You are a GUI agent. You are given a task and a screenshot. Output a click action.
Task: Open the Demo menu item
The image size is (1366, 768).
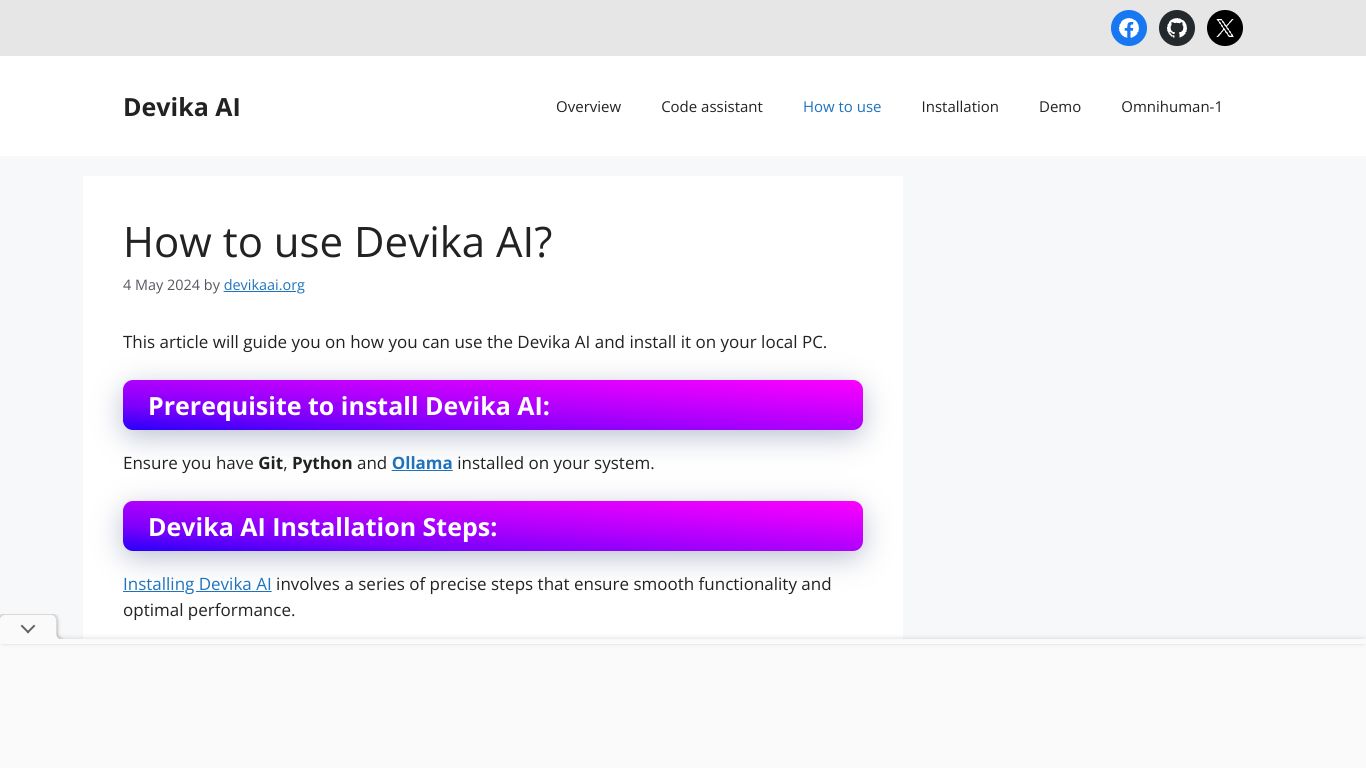(1060, 107)
